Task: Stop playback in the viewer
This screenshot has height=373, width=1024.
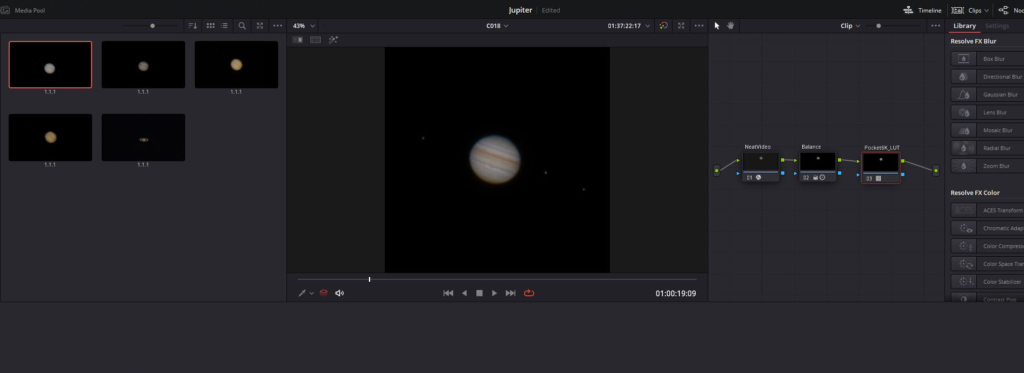Action: (x=479, y=293)
